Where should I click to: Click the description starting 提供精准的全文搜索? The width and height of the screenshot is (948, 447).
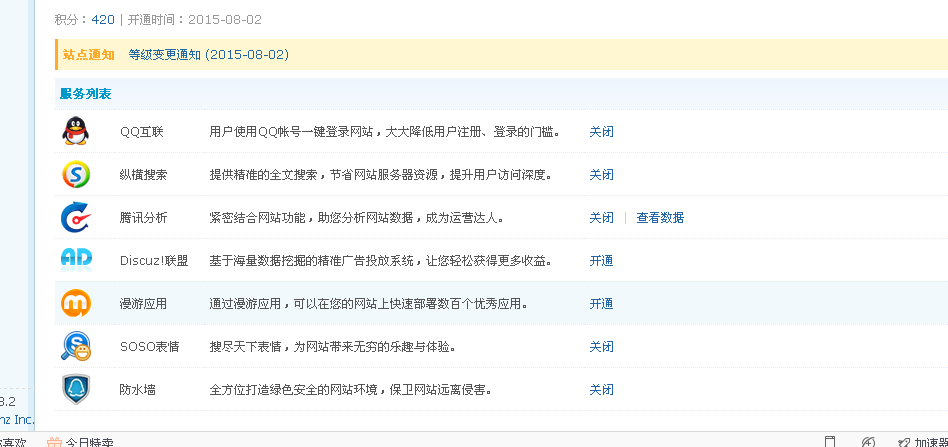coord(381,175)
